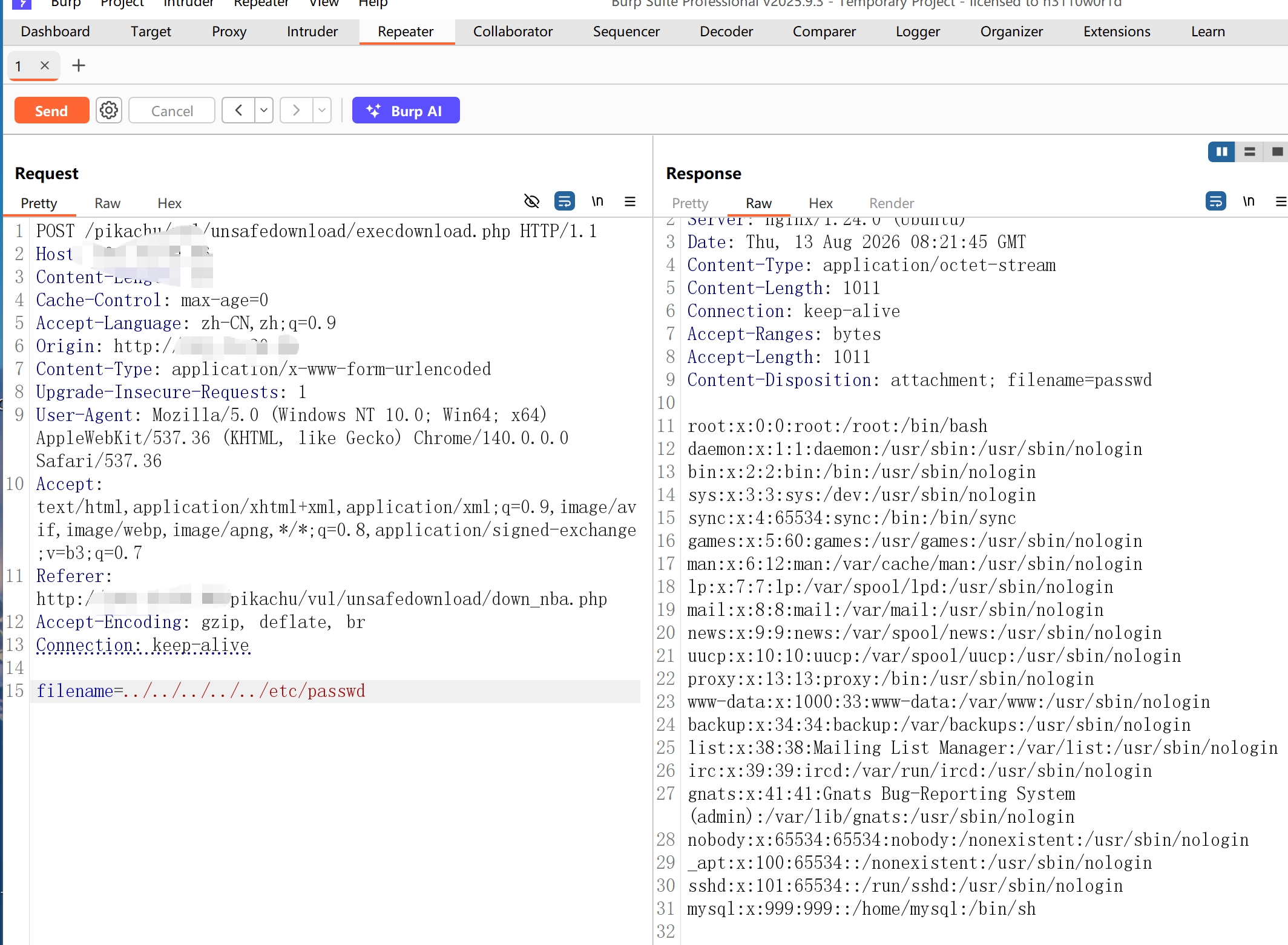Click the "Upgrade-Insecure-Requests" request header
This screenshot has height=945, width=1288.
(x=157, y=392)
